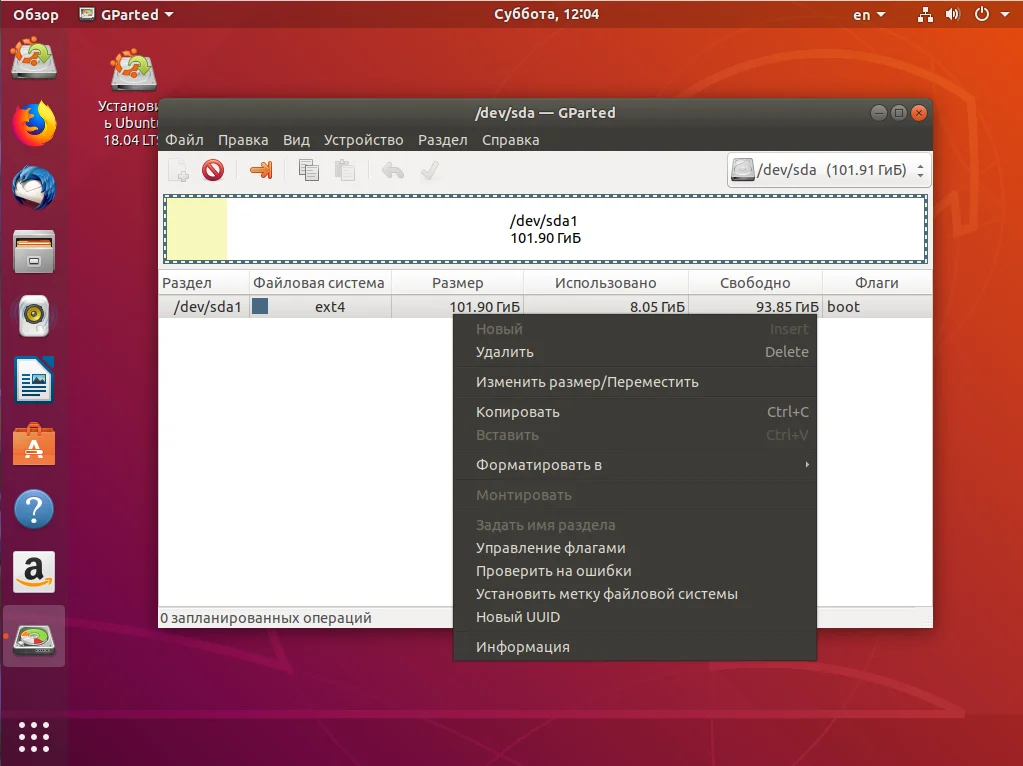Select 'Изменить размер/Переместить' from context menu

pos(587,382)
